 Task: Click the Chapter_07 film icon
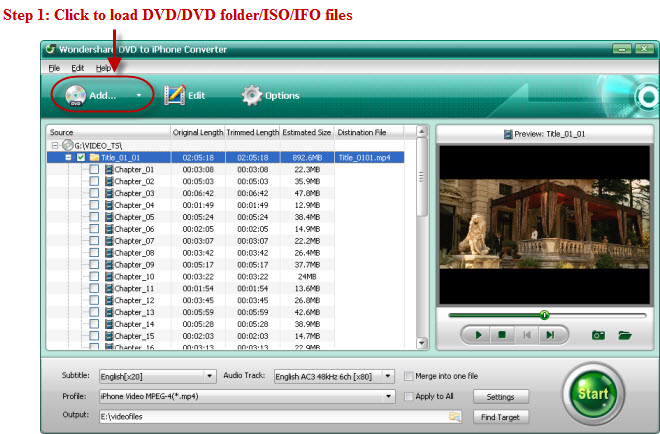[109, 241]
